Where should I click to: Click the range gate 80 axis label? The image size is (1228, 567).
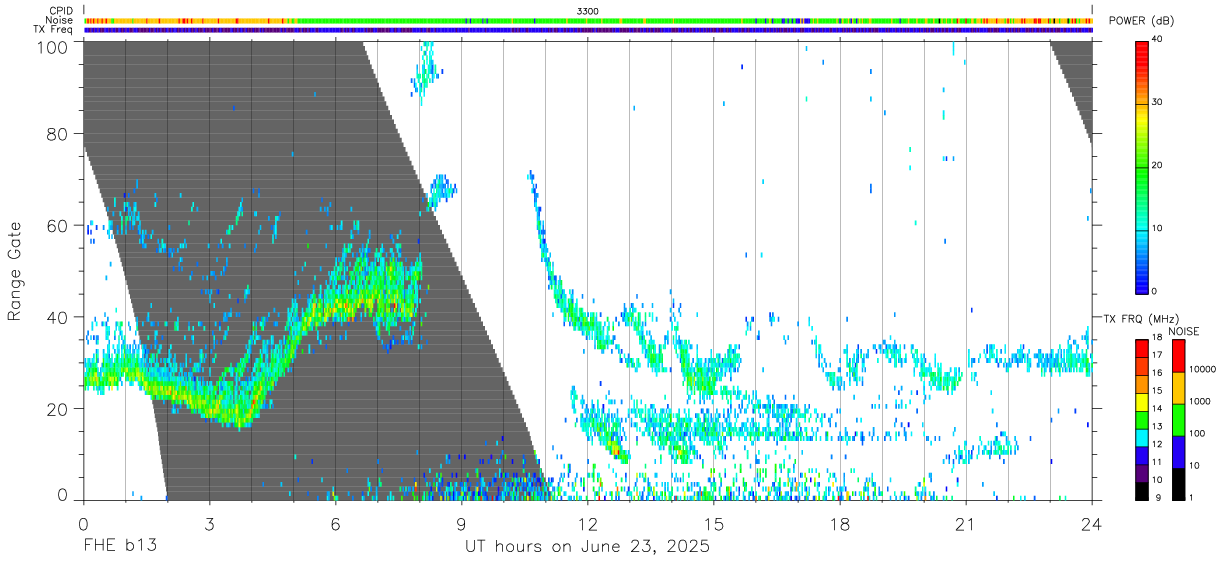pos(56,134)
